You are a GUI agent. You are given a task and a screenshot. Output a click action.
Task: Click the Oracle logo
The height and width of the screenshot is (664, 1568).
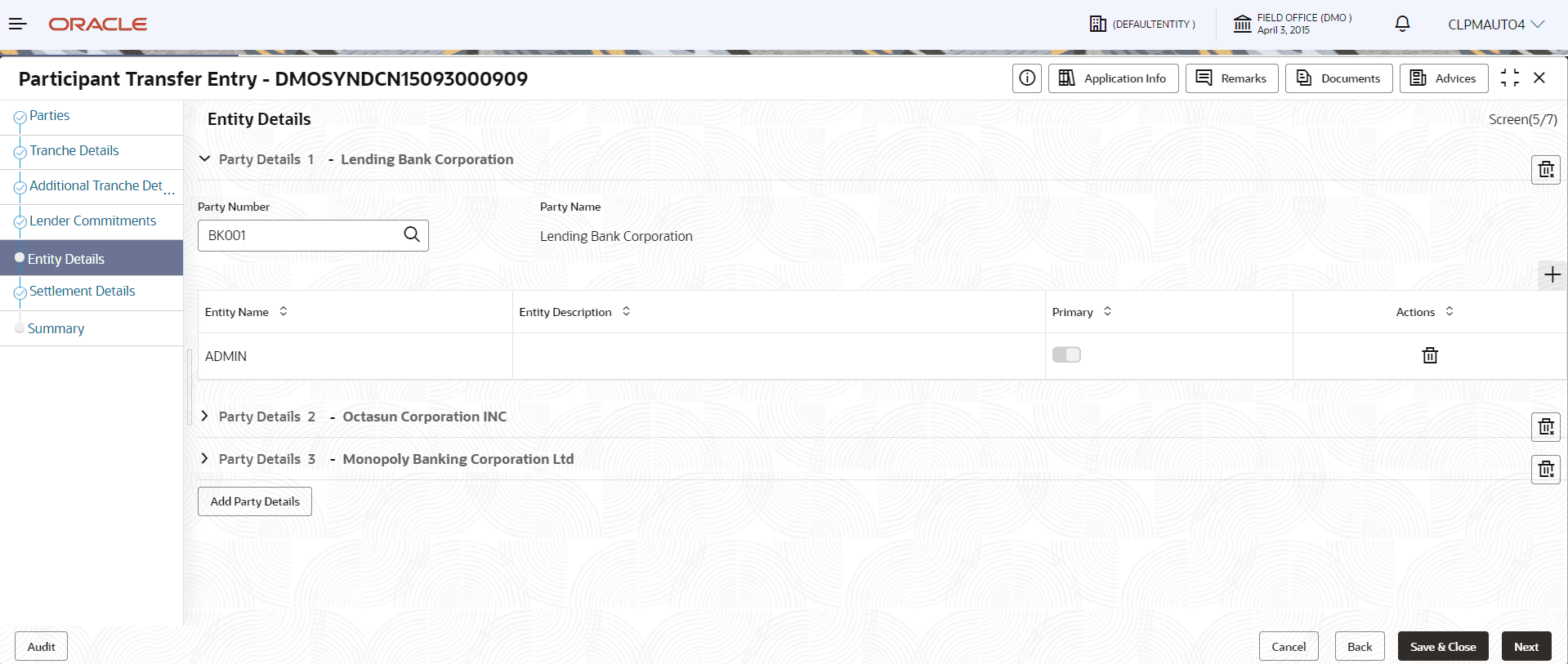tap(98, 25)
